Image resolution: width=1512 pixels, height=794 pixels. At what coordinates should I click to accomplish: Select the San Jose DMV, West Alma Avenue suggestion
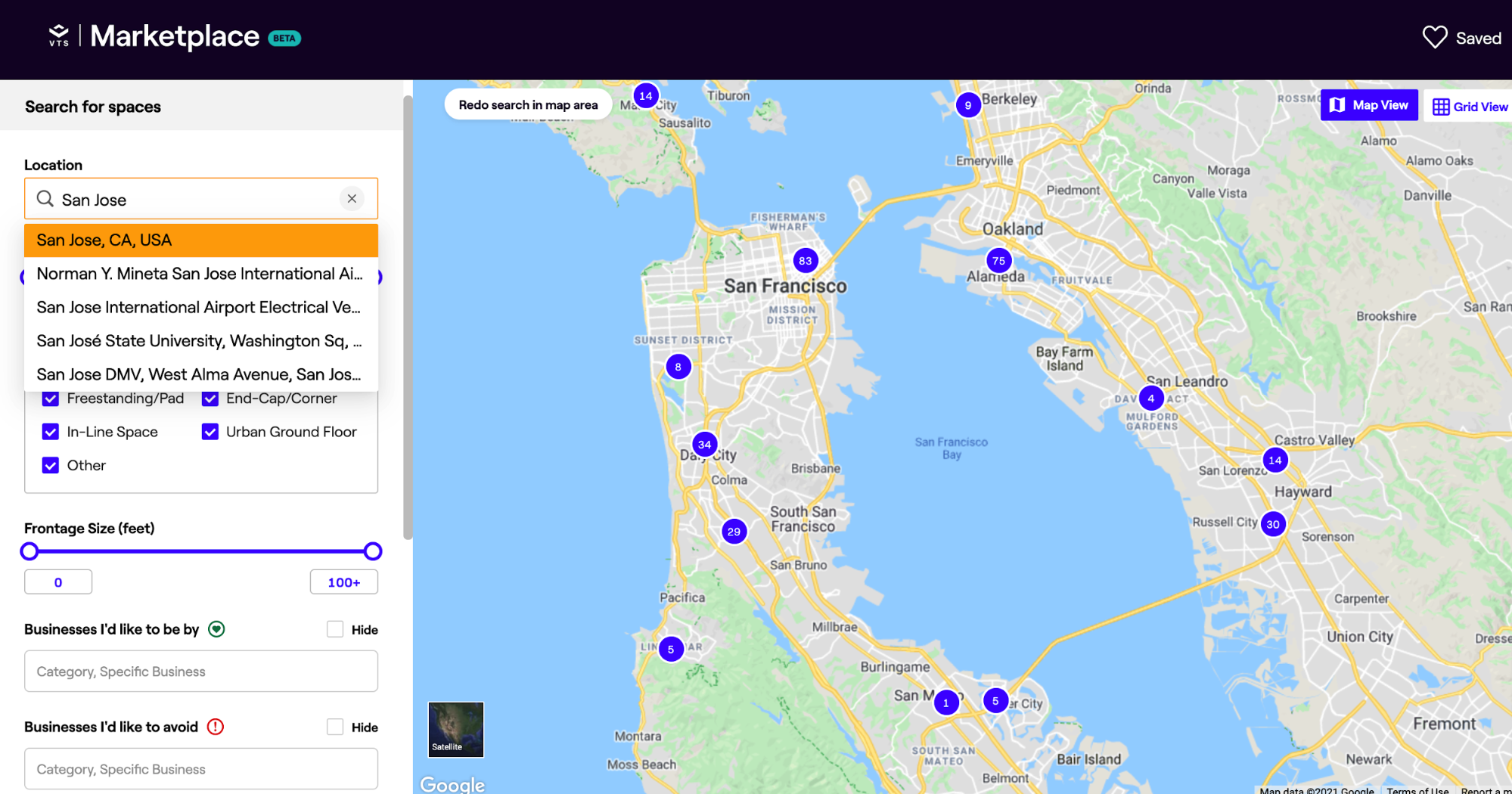201,374
